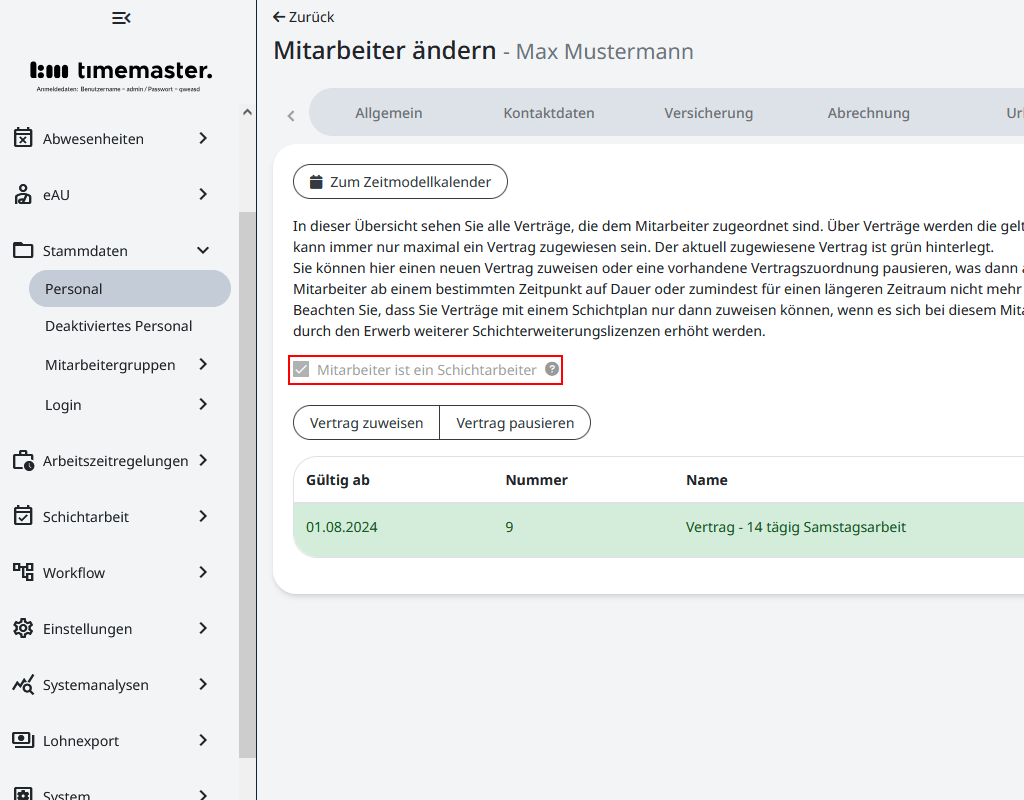Collapse the Stammdaten section
This screenshot has height=800, width=1024.
[x=204, y=250]
